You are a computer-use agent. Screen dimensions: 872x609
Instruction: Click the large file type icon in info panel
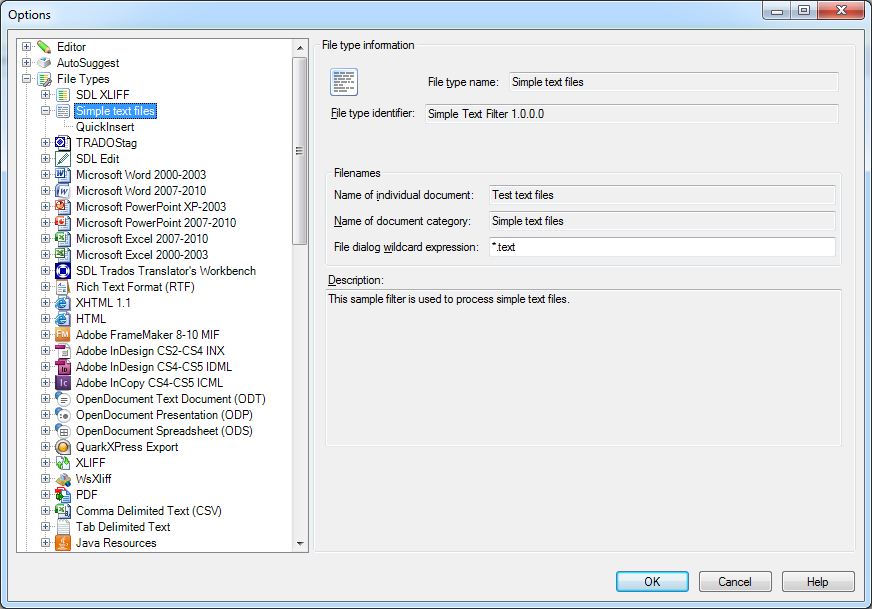point(344,82)
